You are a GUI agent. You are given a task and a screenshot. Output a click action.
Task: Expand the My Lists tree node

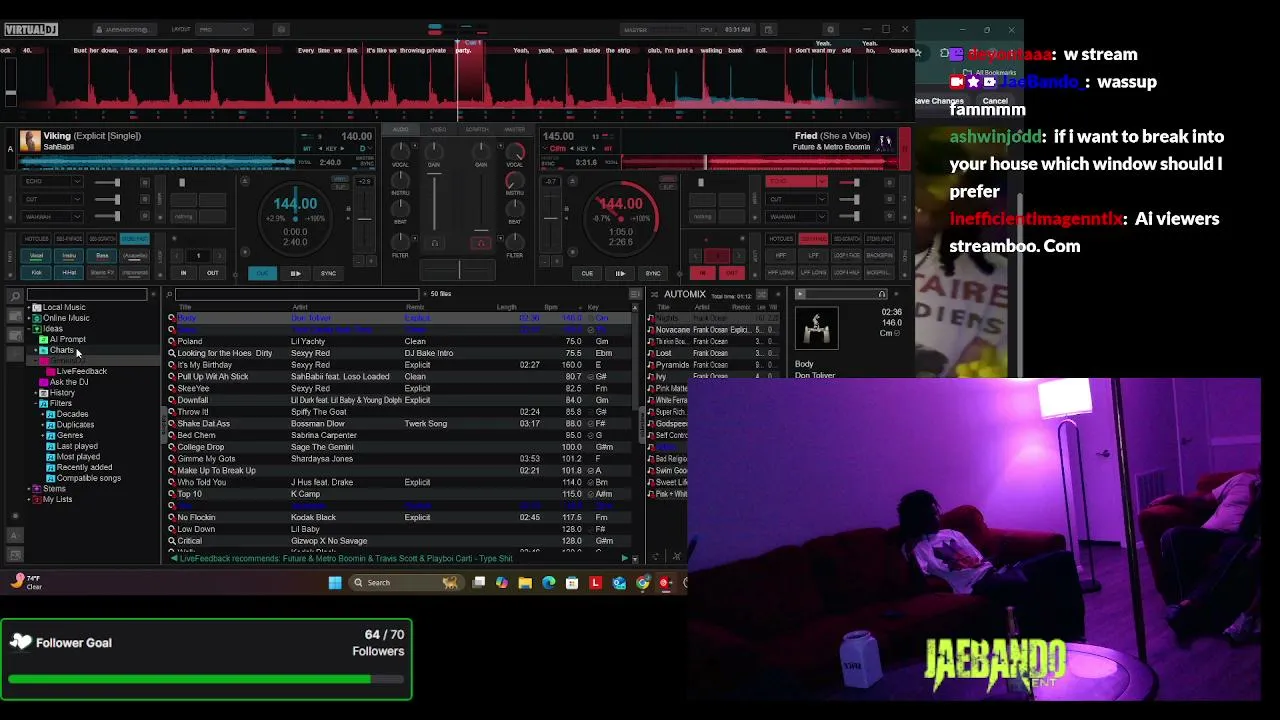[x=30, y=499]
